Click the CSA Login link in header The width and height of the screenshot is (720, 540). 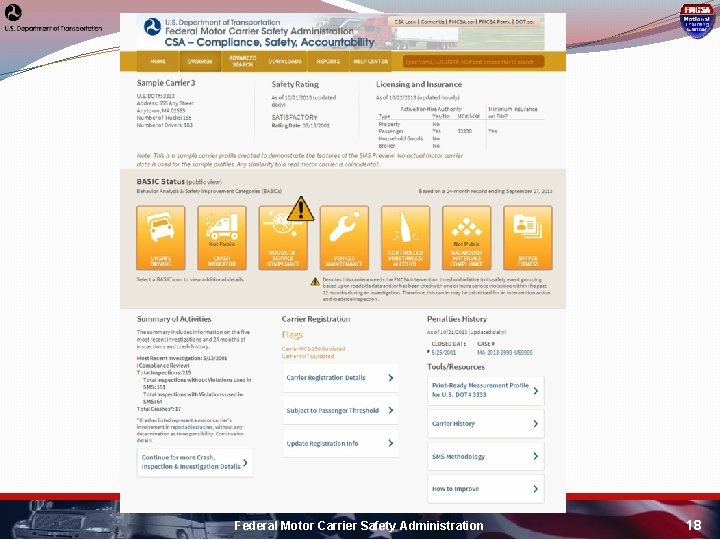pos(405,22)
